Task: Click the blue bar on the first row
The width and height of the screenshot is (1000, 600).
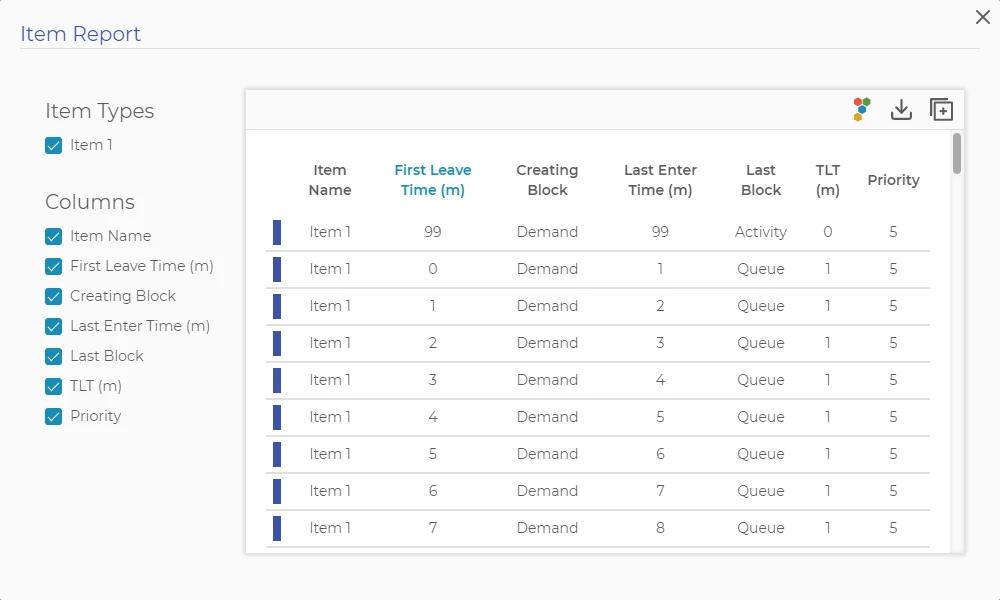Action: click(277, 231)
